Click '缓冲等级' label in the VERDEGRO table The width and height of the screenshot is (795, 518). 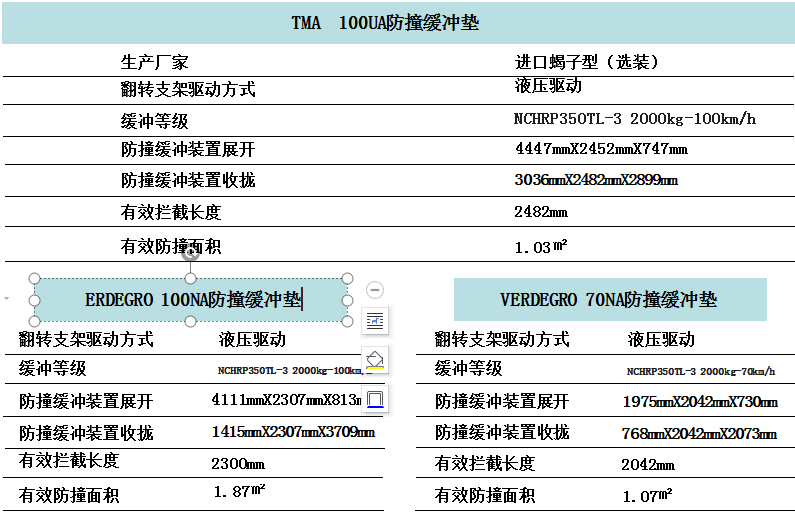point(468,368)
